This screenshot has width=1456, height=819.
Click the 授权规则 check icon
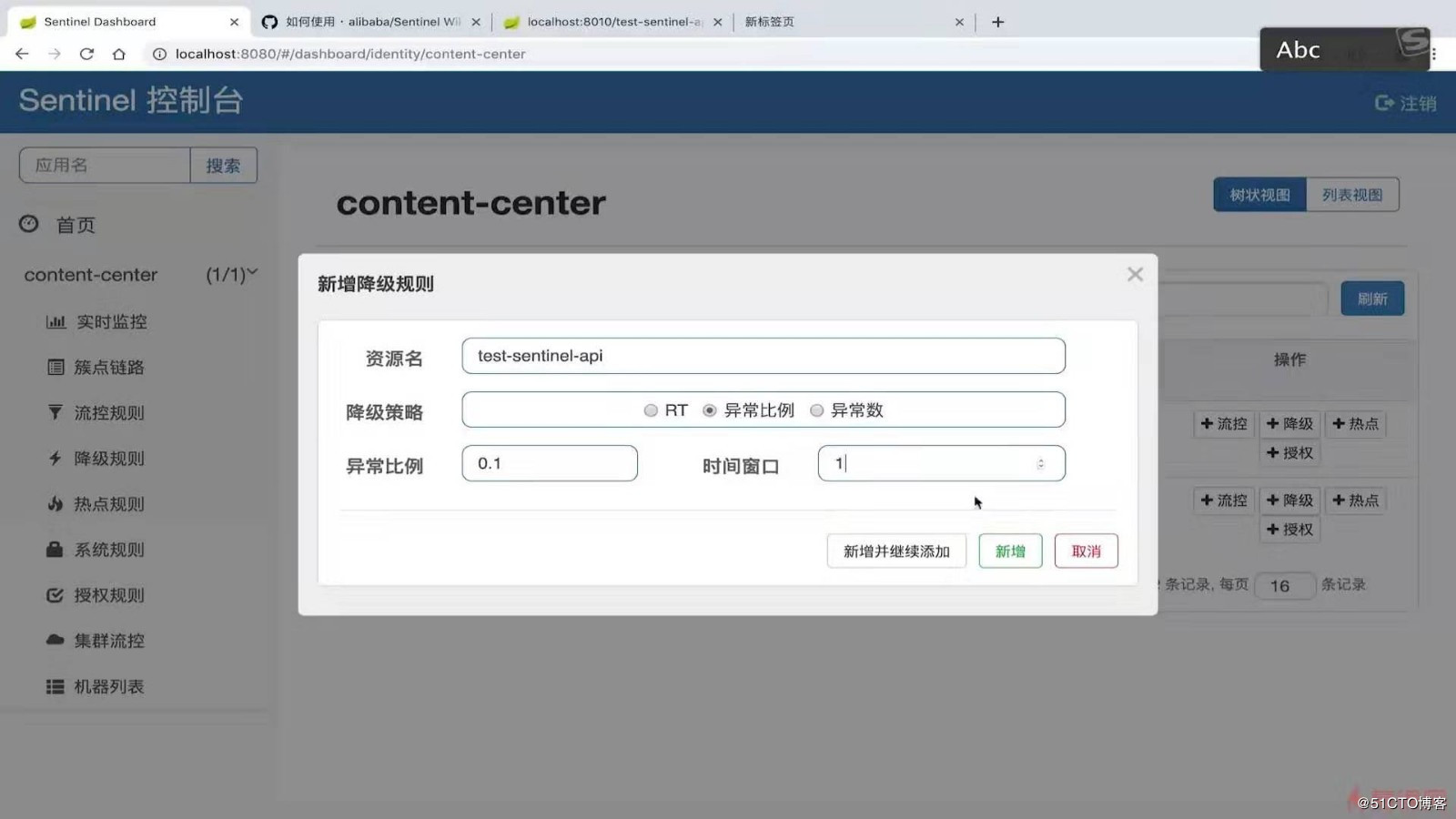55,595
